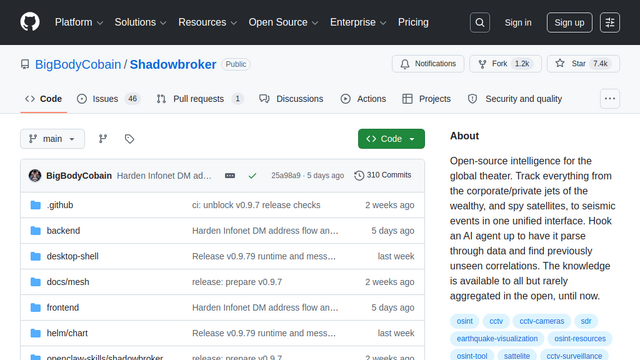This screenshot has height=360, width=640.
Task: Open the tags icon
Action: pyautogui.click(x=129, y=139)
